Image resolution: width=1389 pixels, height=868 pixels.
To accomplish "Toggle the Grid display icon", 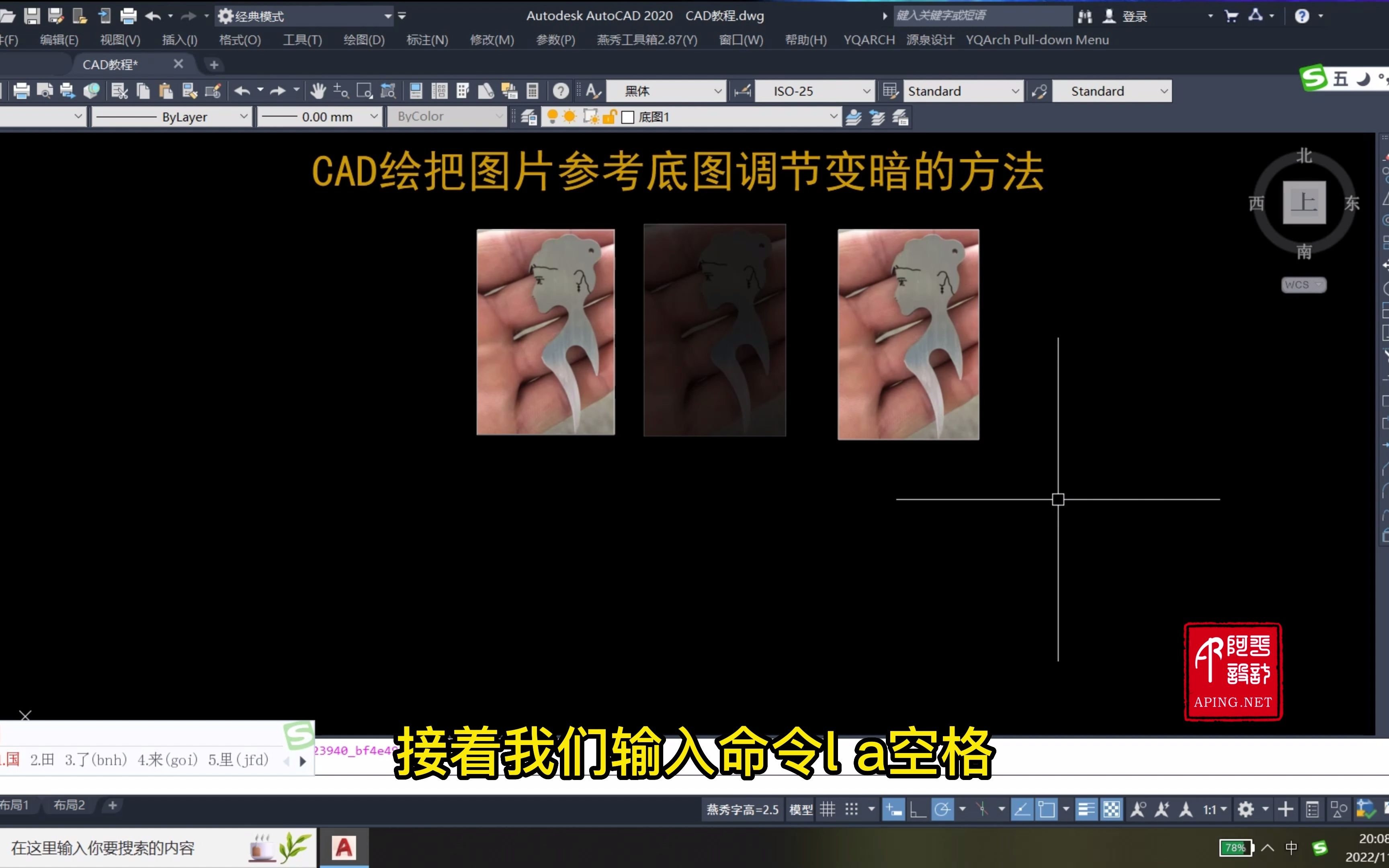I will (828, 808).
